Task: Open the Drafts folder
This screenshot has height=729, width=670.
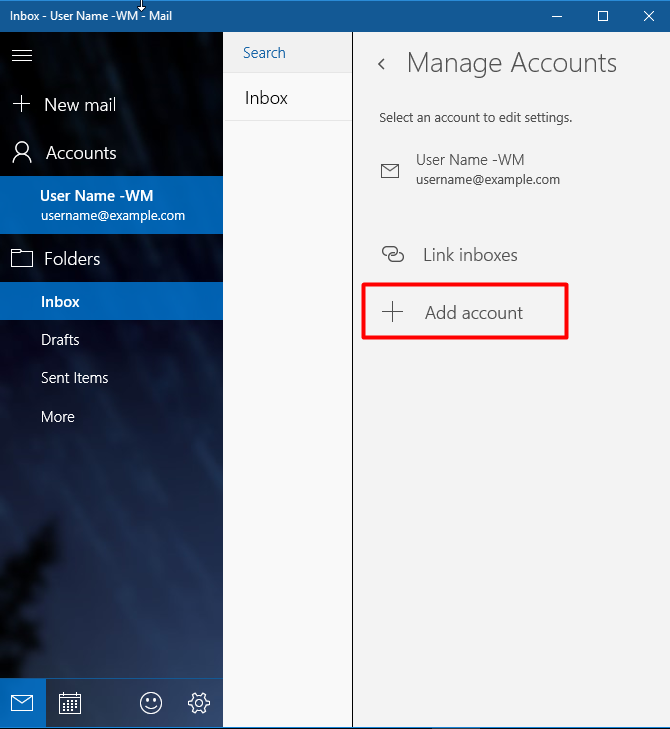Action: coord(60,340)
